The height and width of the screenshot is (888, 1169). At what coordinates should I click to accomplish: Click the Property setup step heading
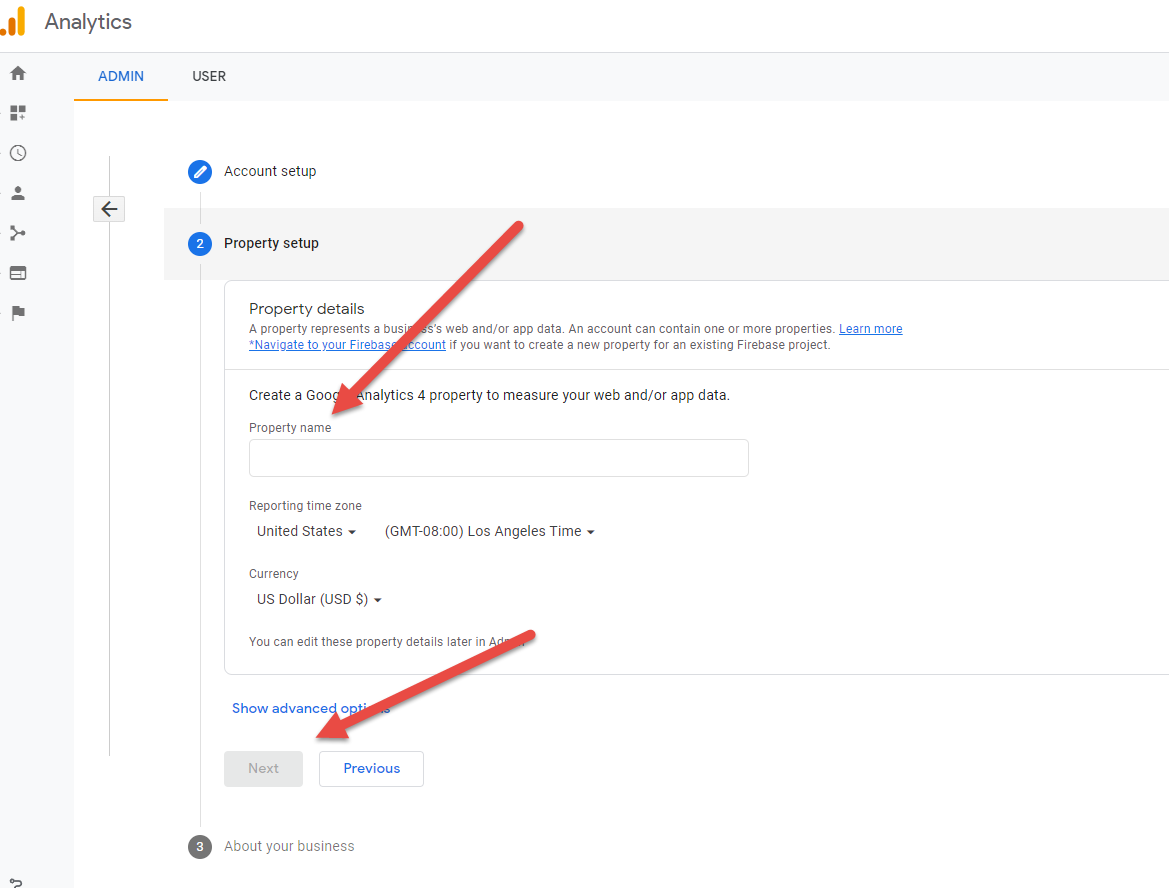tap(271, 243)
